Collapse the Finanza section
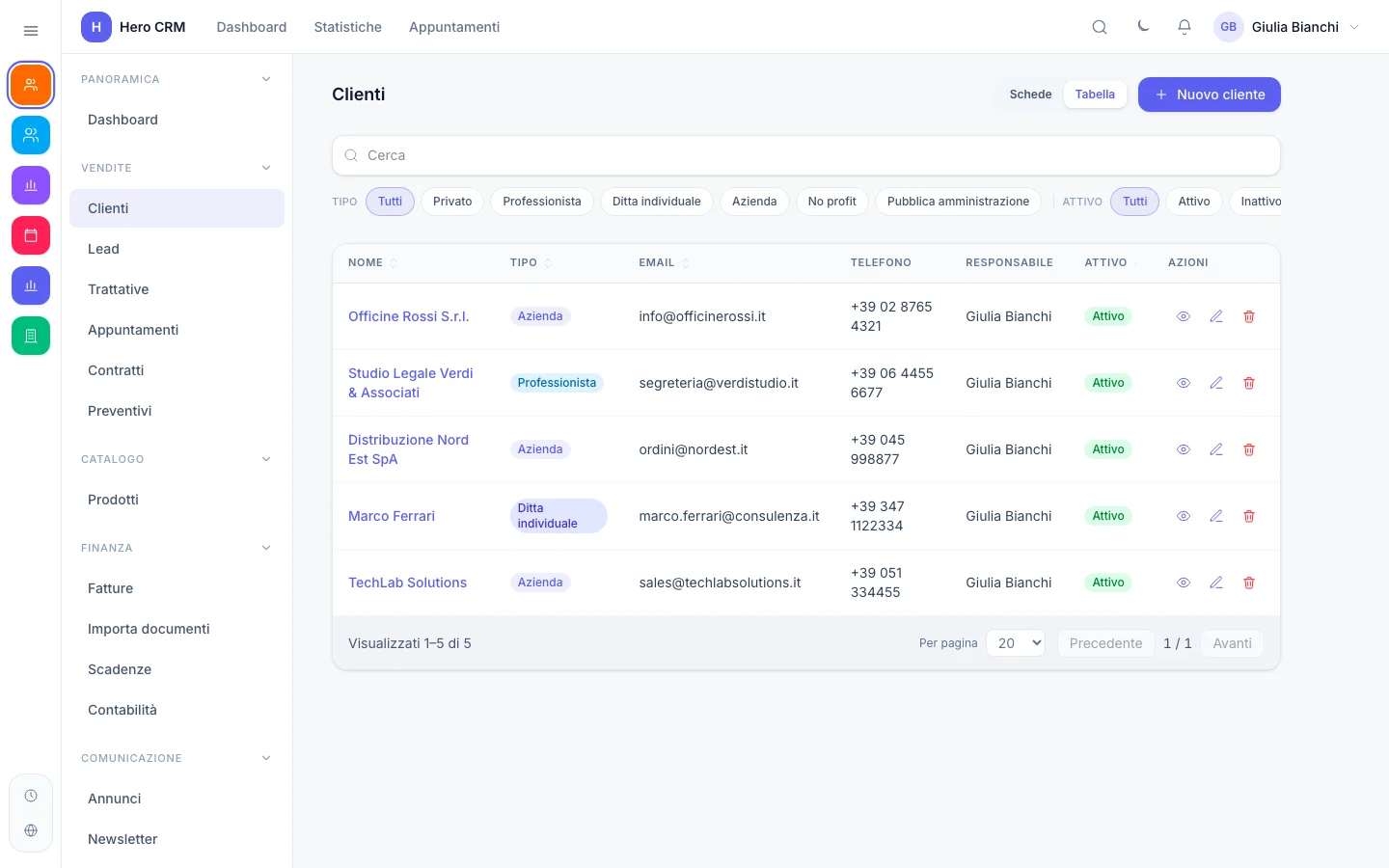1389x868 pixels. (266, 548)
